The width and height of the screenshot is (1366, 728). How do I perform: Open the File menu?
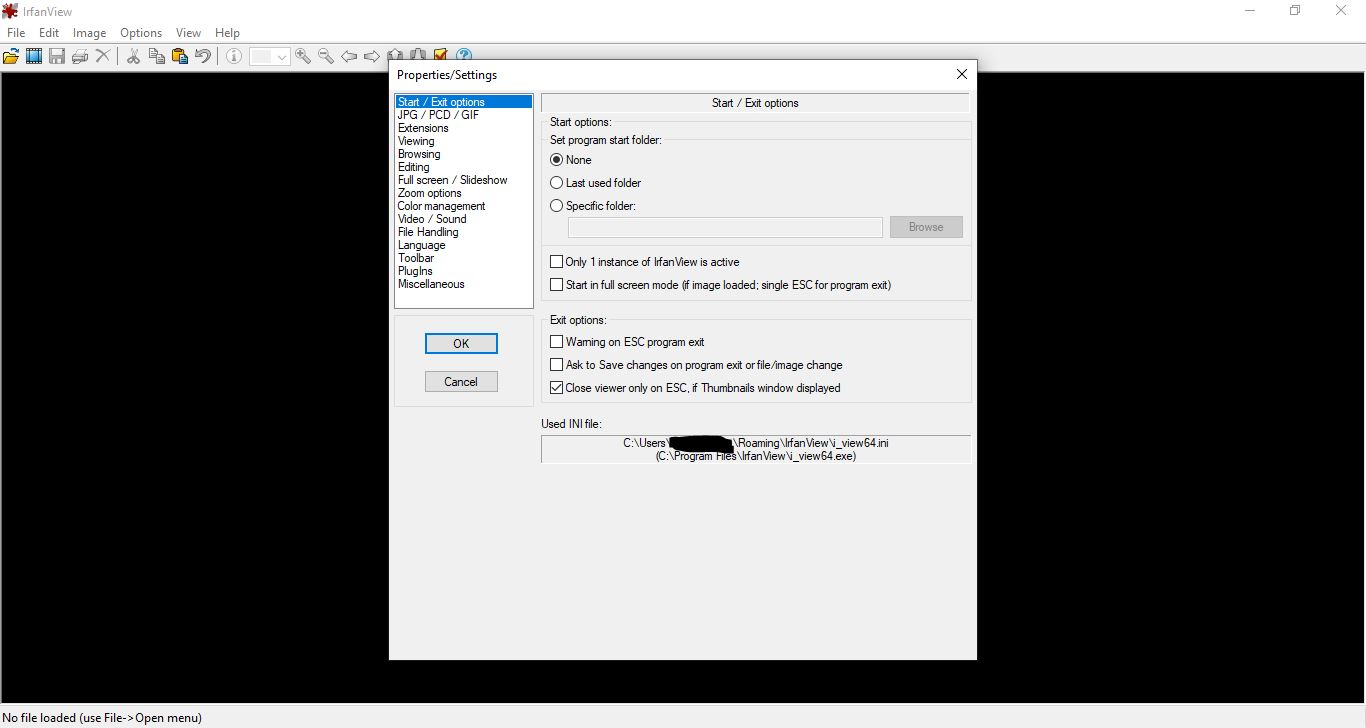tap(16, 33)
